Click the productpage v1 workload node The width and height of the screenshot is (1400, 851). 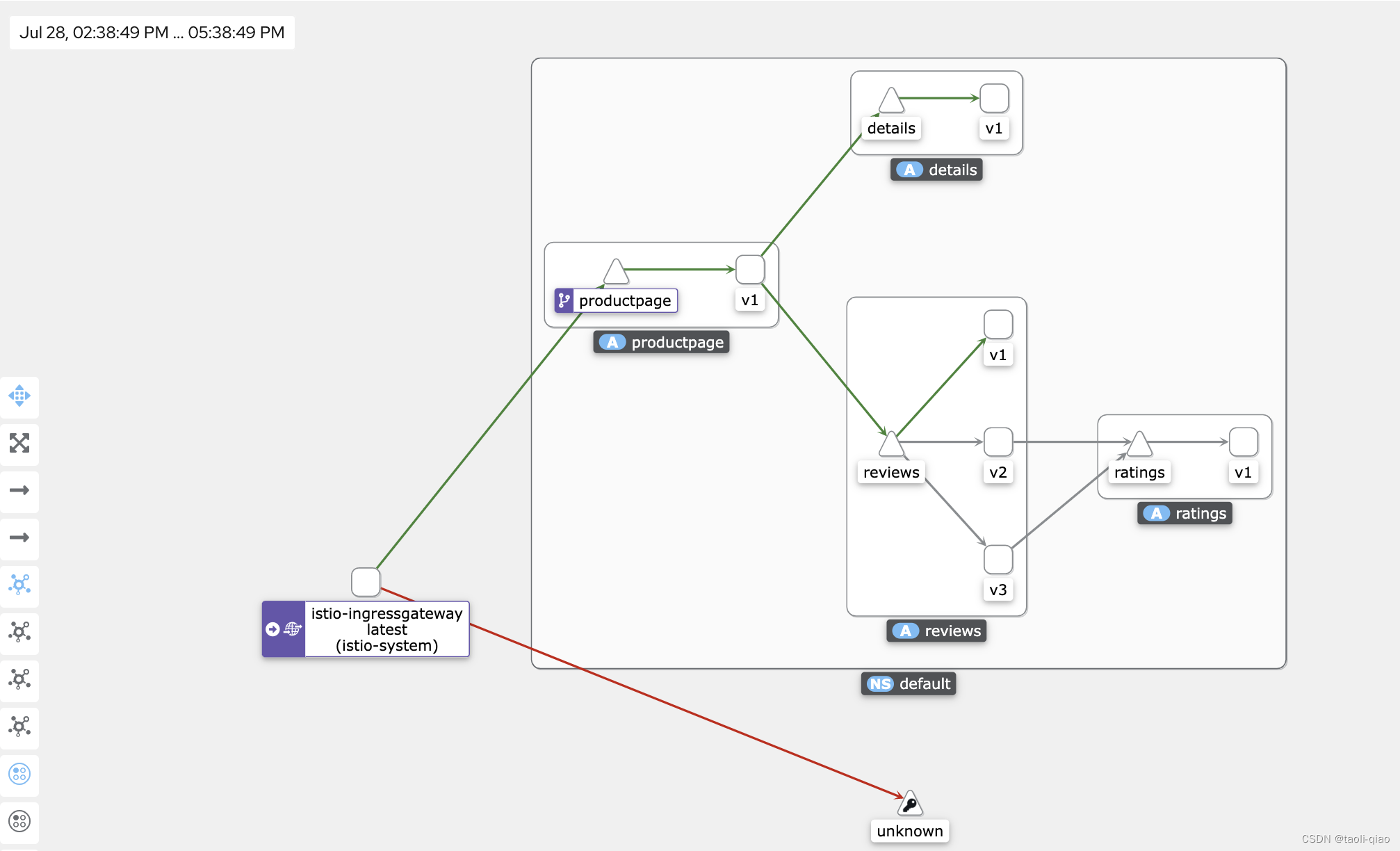tap(750, 270)
